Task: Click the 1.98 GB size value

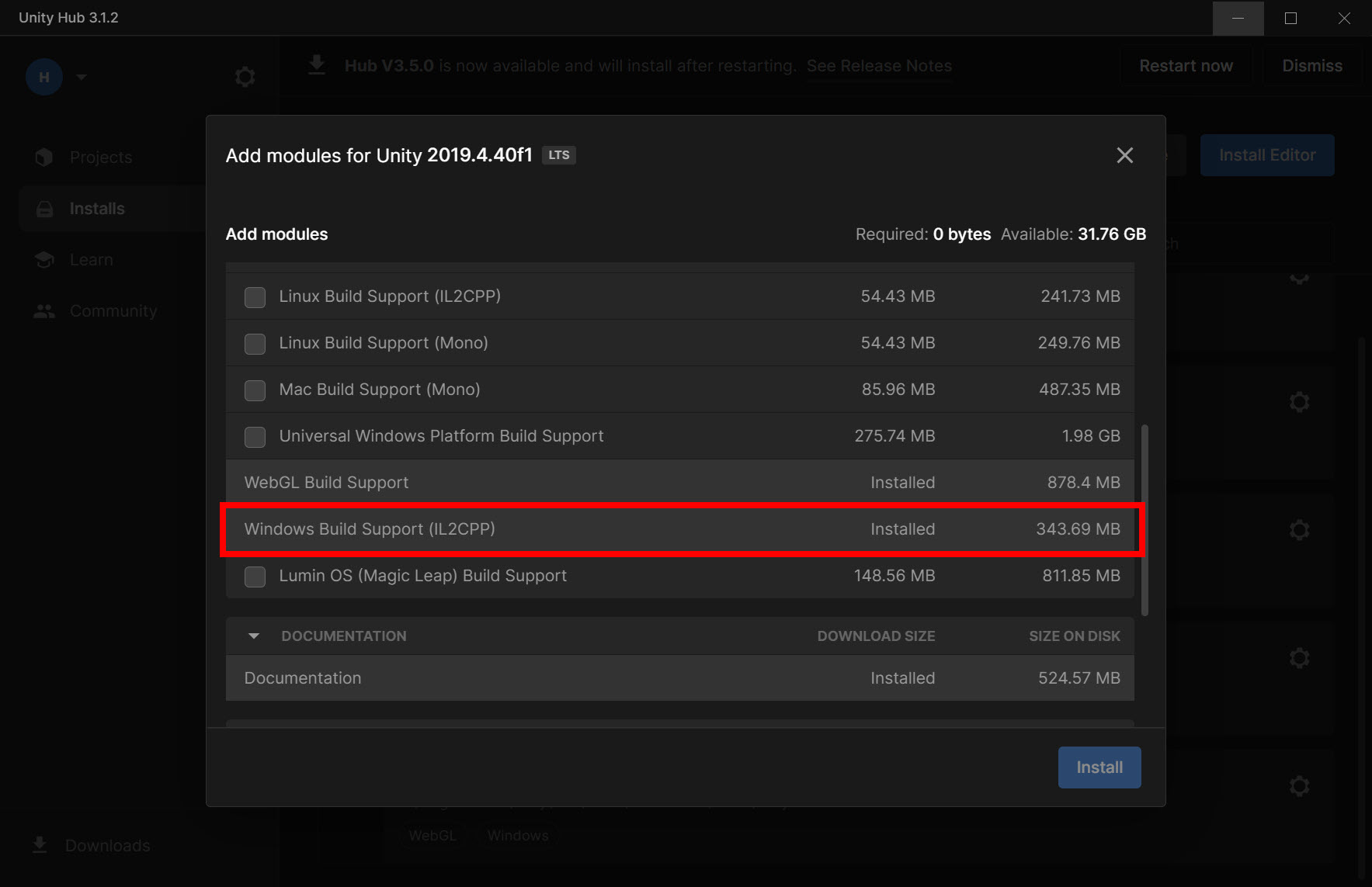Action: tap(1091, 436)
